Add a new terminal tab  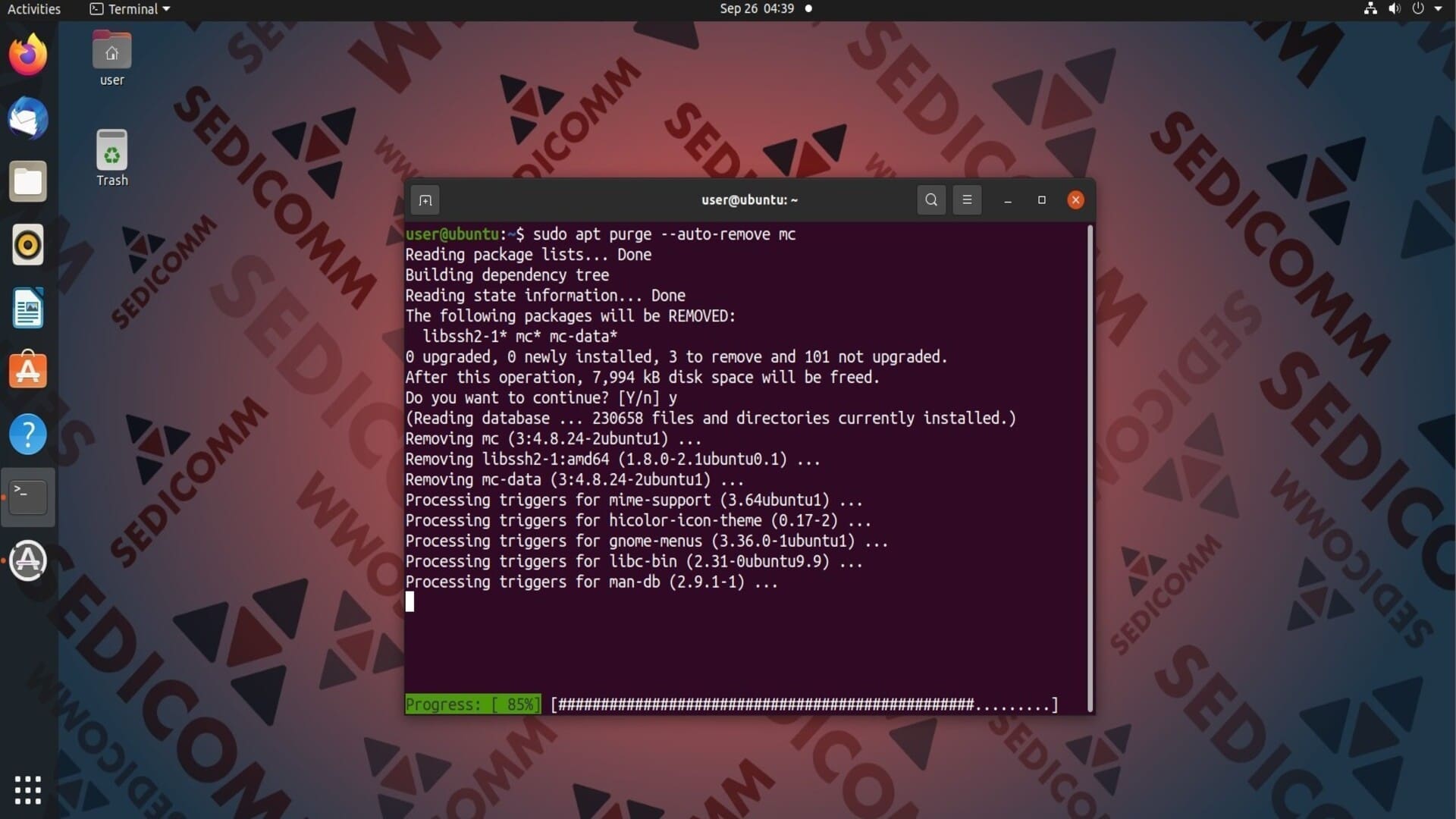(425, 200)
